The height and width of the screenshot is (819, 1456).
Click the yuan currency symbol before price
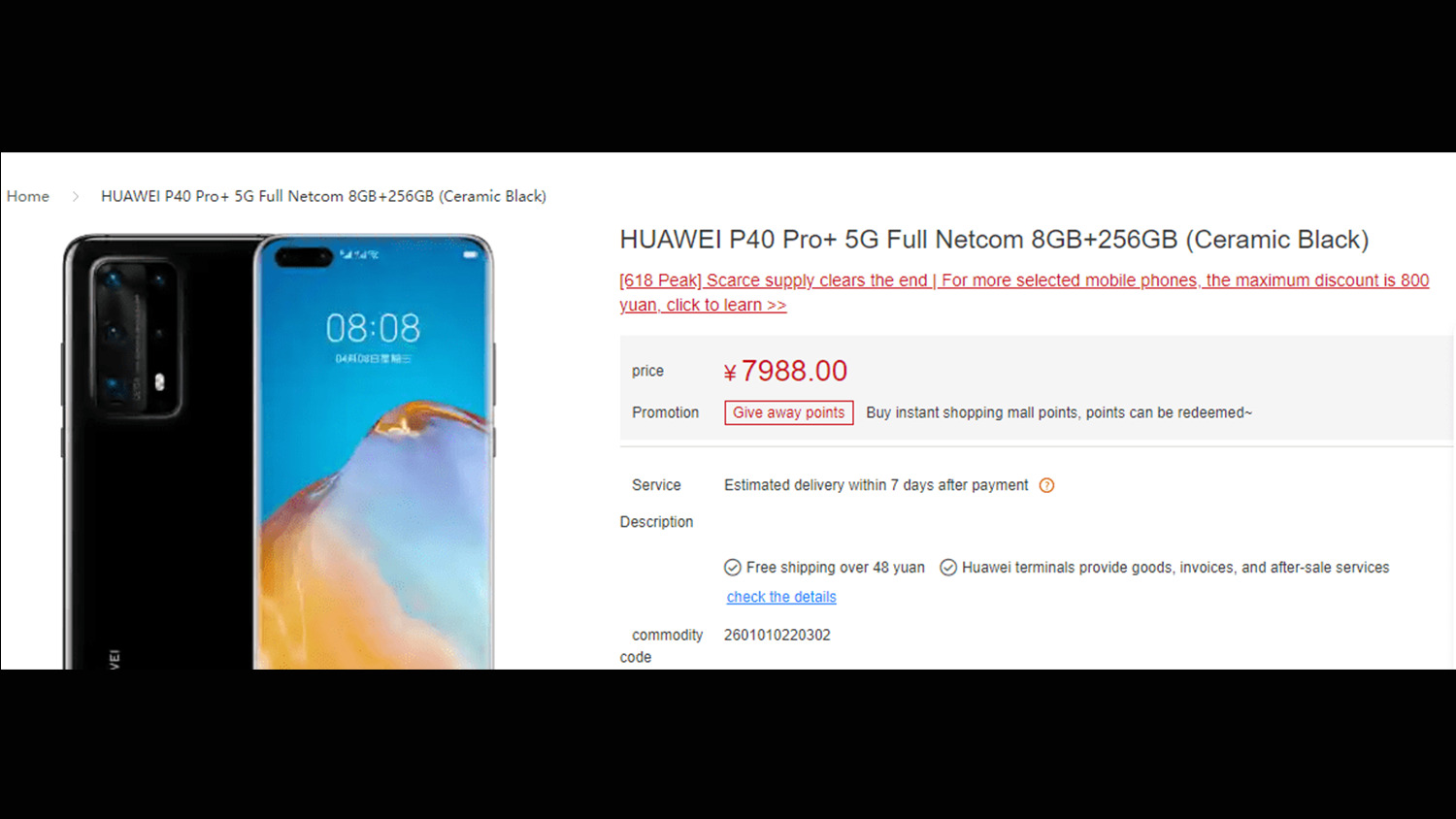click(730, 373)
